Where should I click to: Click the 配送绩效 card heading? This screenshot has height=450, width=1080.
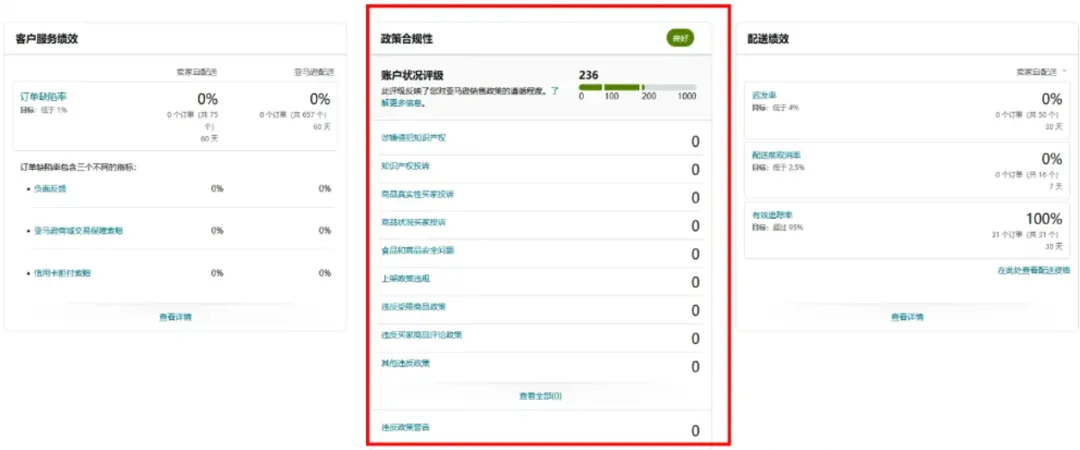[768, 39]
